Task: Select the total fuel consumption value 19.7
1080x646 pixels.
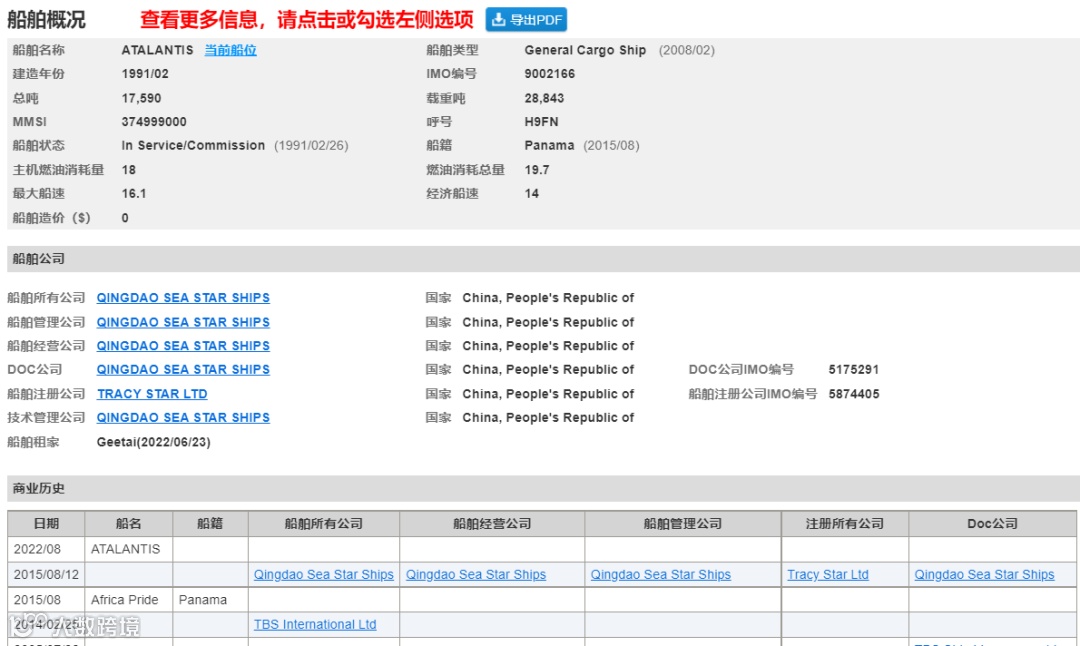Action: coord(537,169)
